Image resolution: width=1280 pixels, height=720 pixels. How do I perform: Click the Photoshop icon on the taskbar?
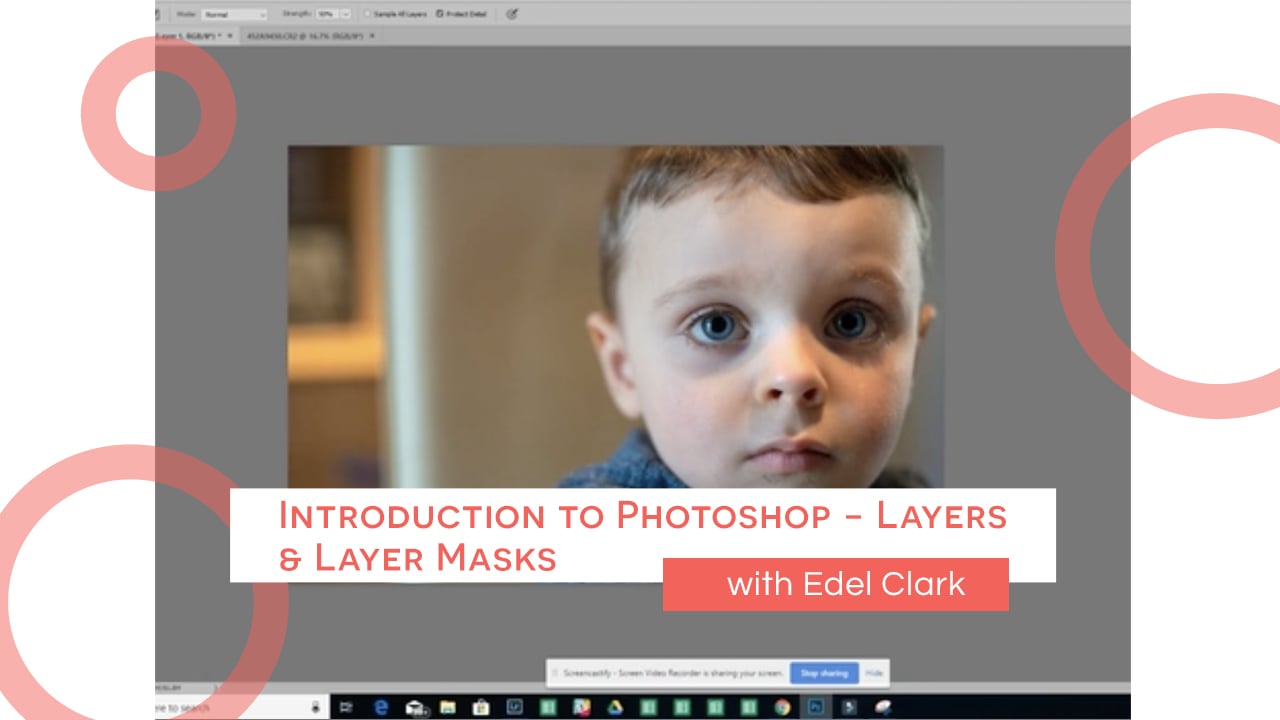(x=816, y=707)
